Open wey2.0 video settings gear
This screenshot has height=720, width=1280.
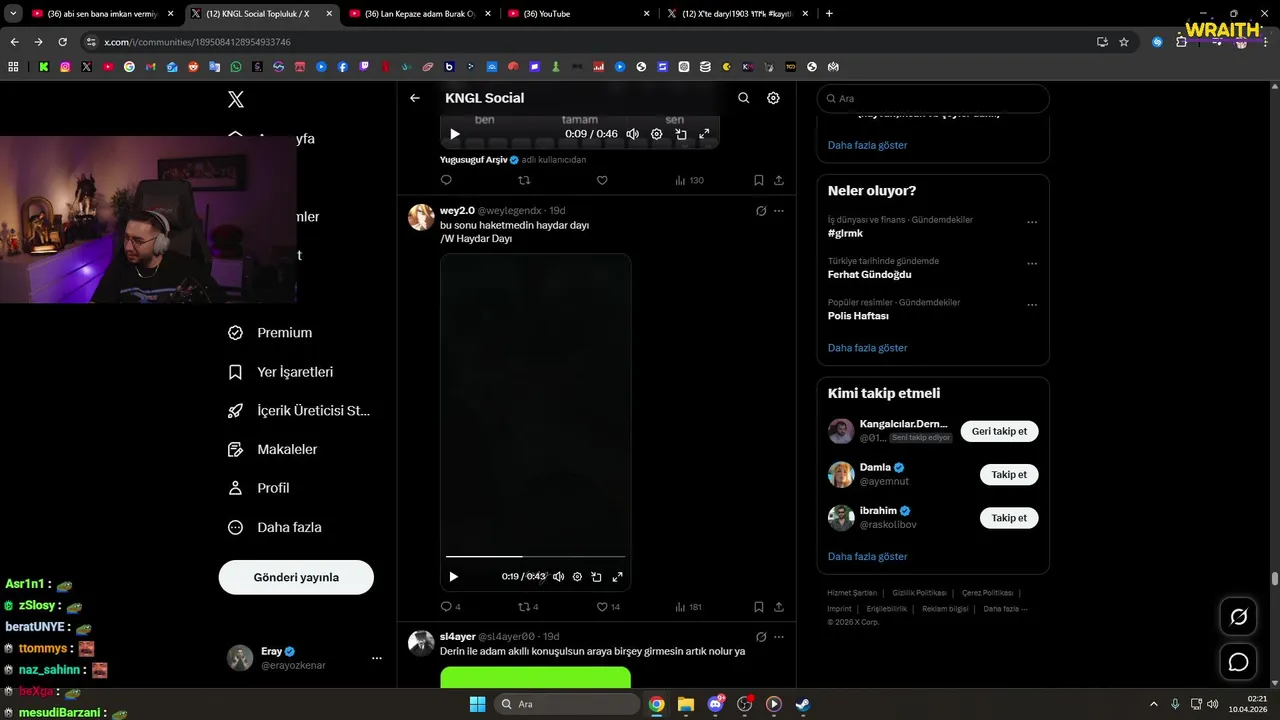[x=577, y=576]
